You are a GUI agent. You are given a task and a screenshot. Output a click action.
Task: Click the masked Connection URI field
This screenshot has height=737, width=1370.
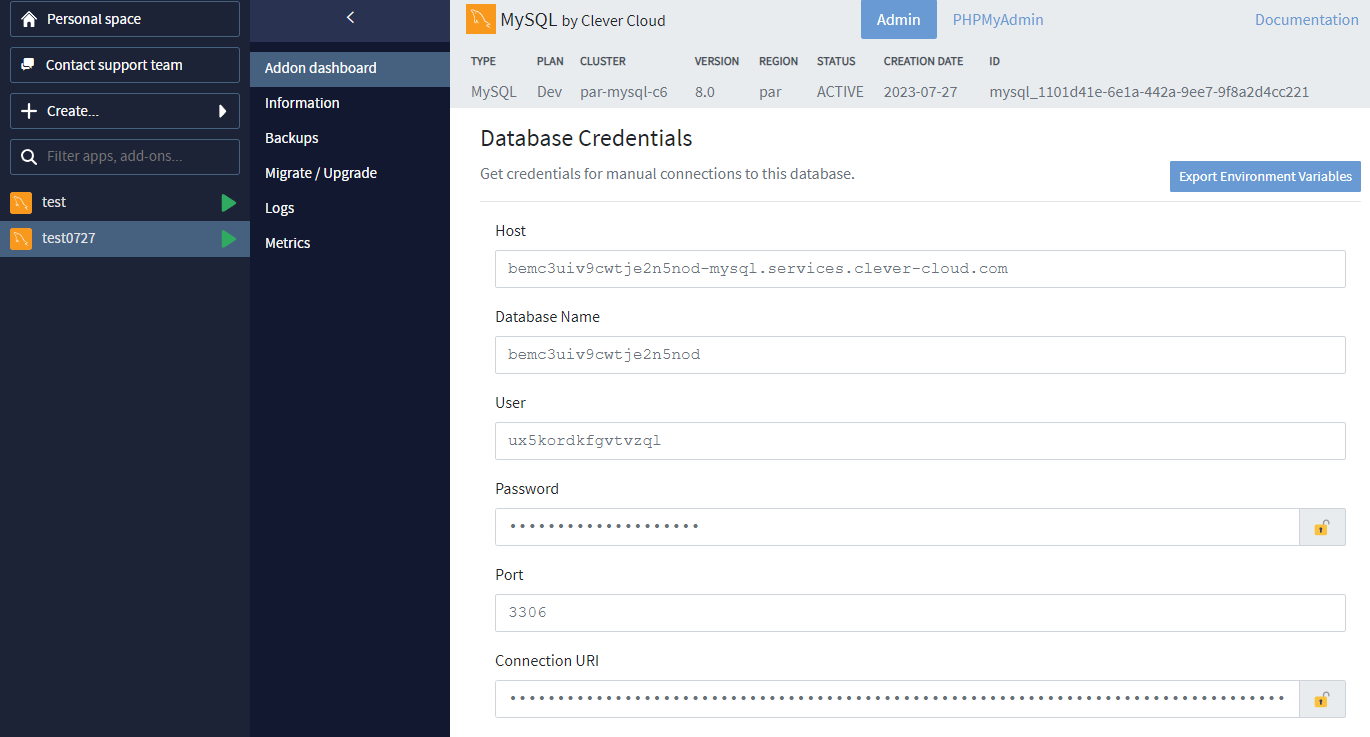(x=897, y=699)
